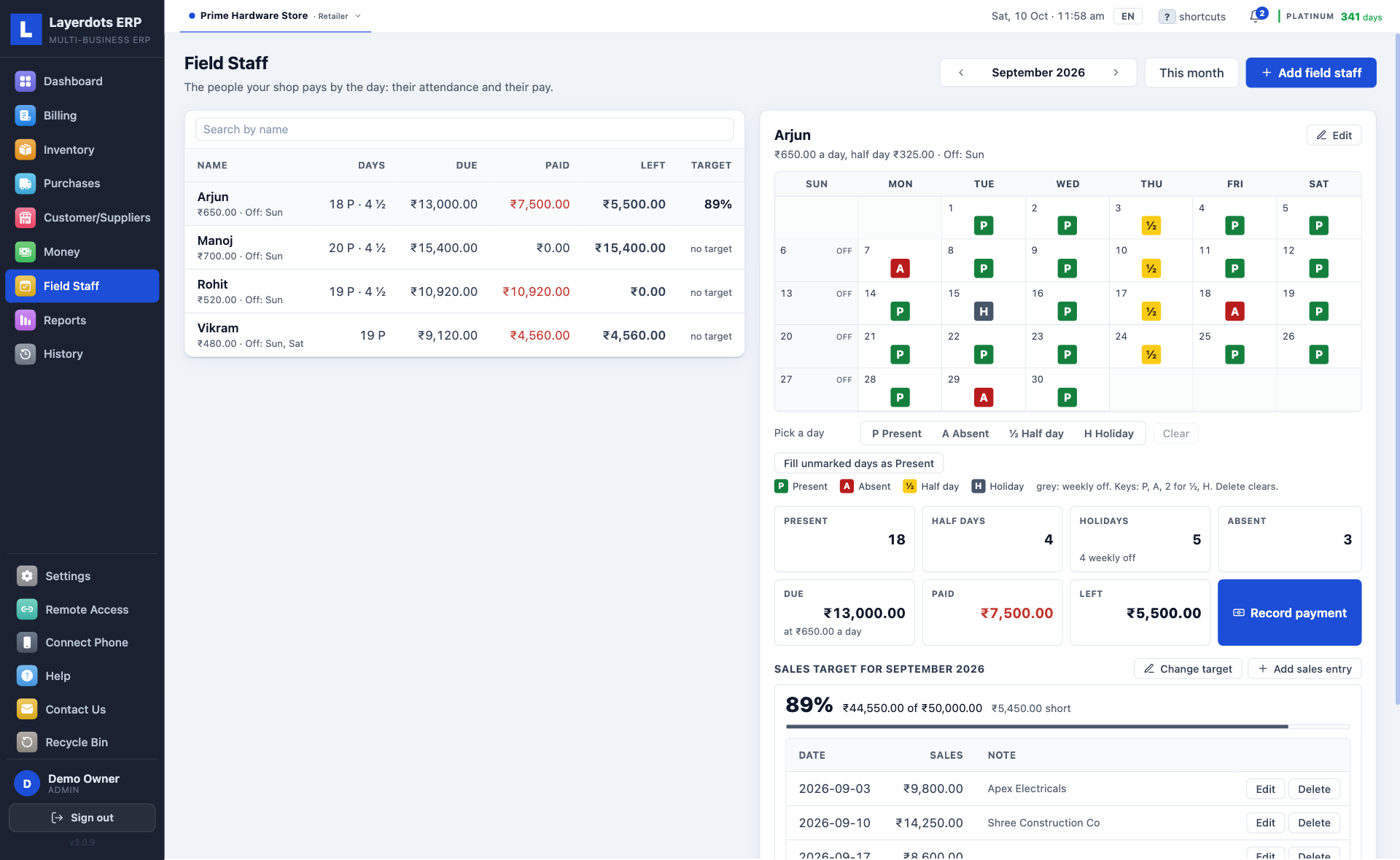Click the Layerdots ERP logo

coord(26,29)
